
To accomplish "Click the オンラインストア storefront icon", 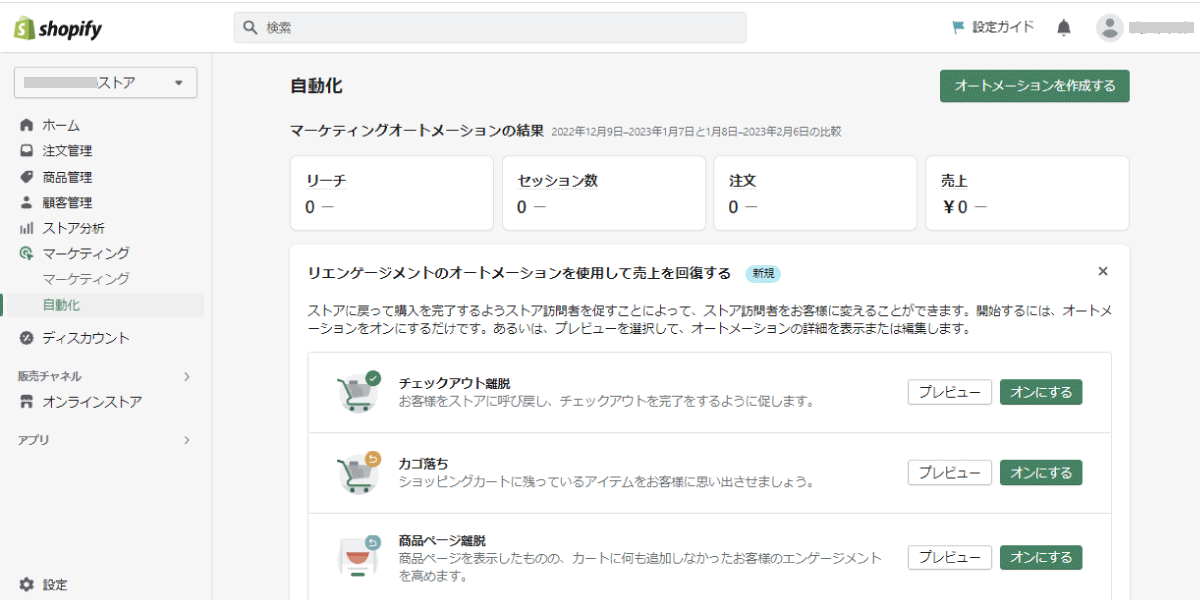I will (27, 402).
